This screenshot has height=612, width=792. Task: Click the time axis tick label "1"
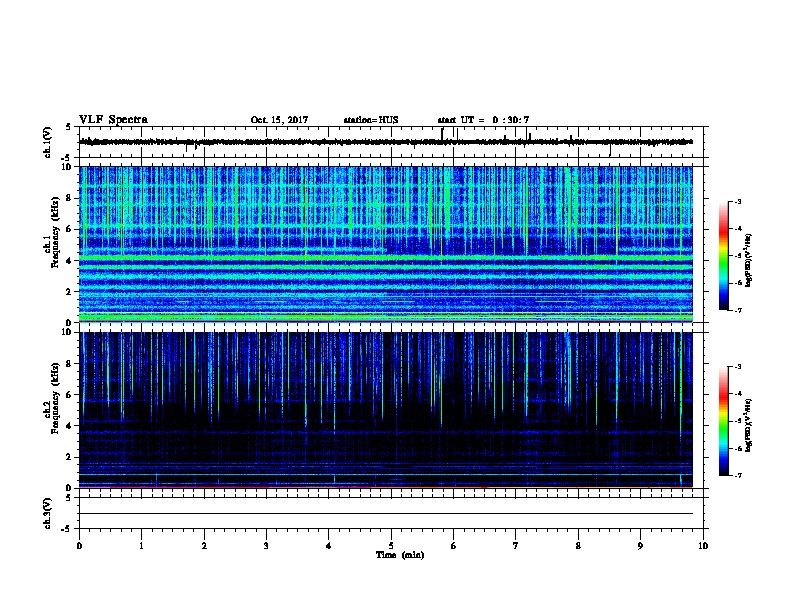point(142,546)
